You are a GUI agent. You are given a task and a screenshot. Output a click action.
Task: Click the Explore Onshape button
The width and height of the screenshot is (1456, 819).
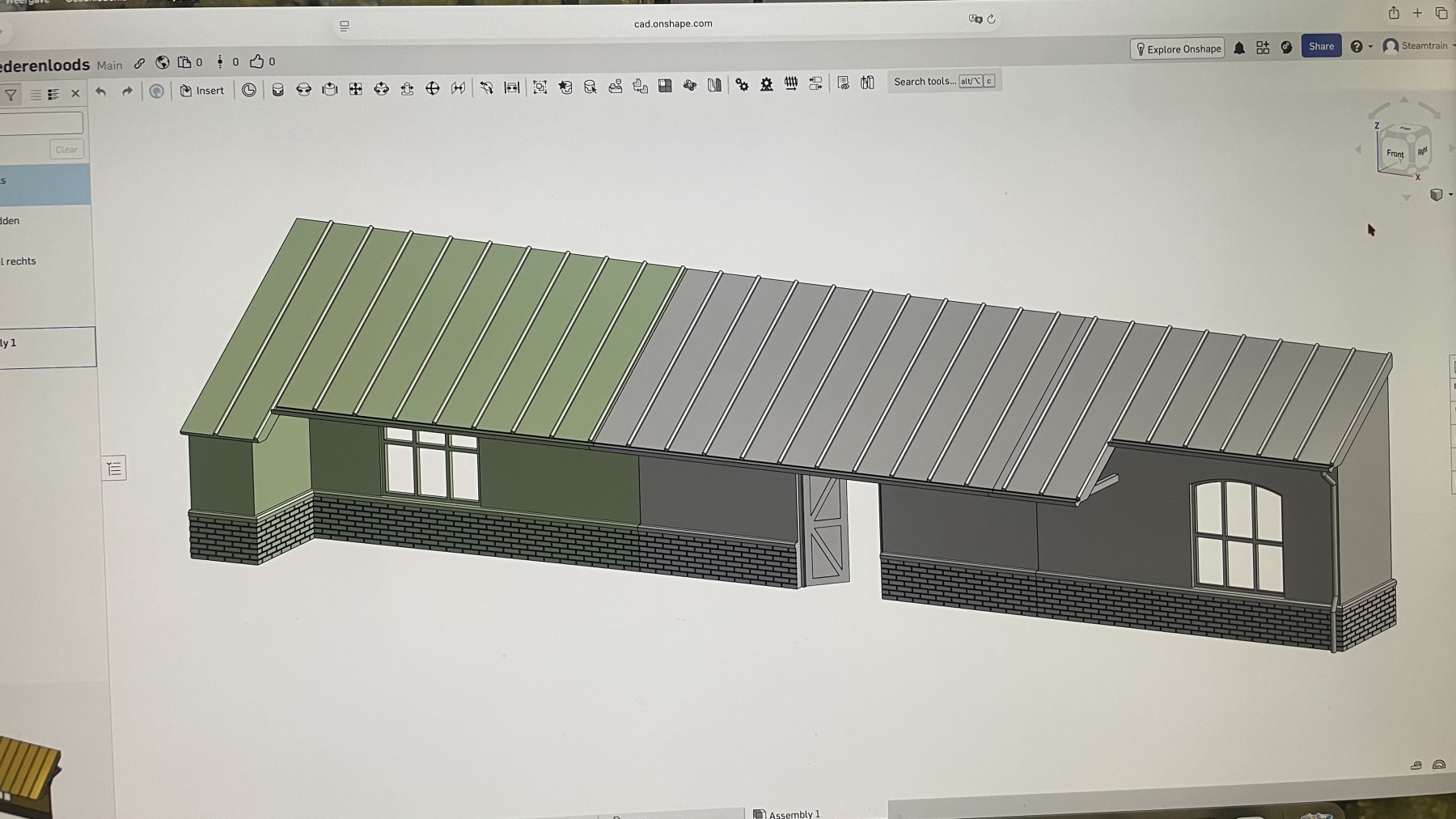pyautogui.click(x=1177, y=49)
